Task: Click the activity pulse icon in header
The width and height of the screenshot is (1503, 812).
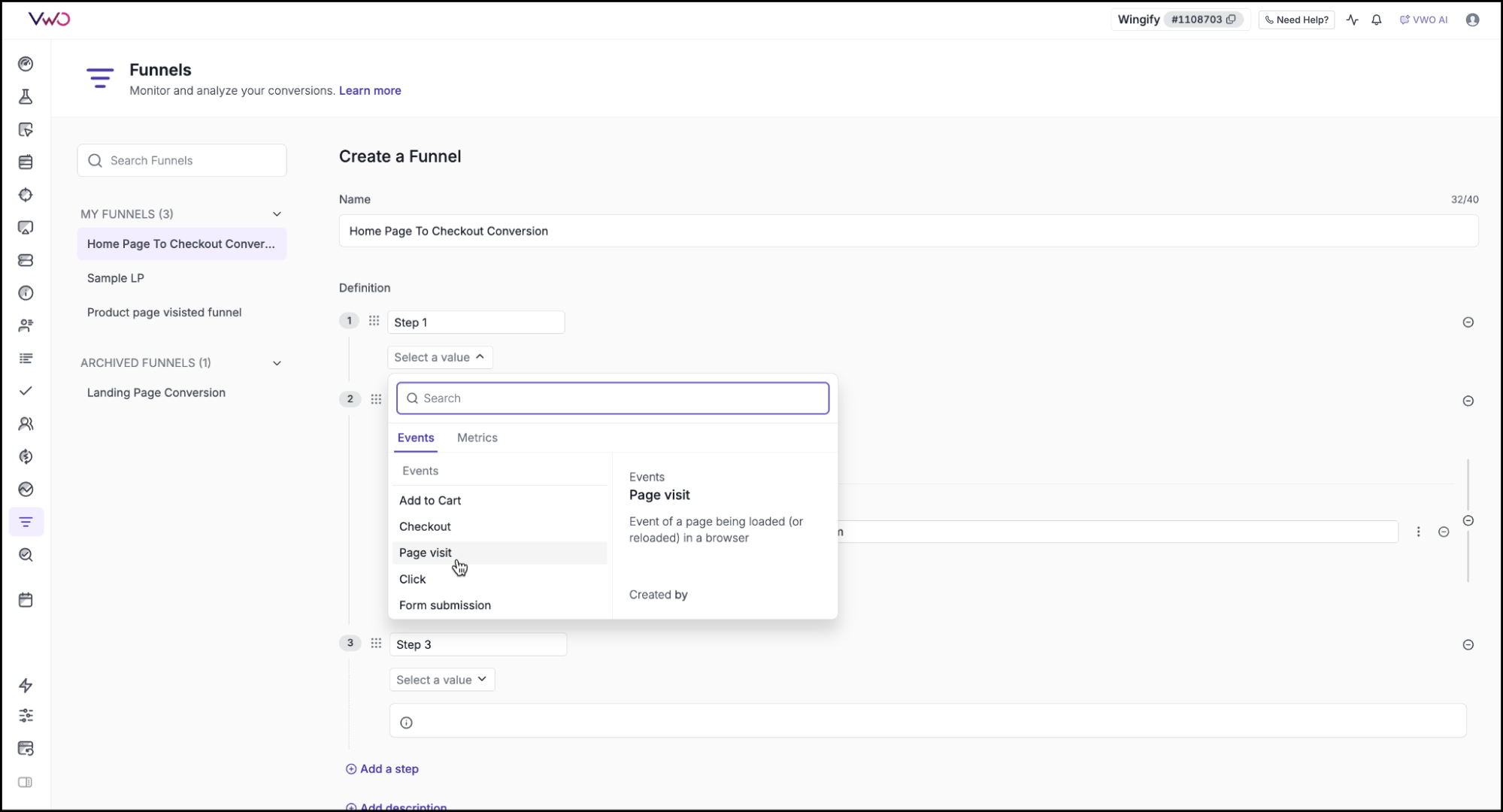Action: click(1352, 20)
